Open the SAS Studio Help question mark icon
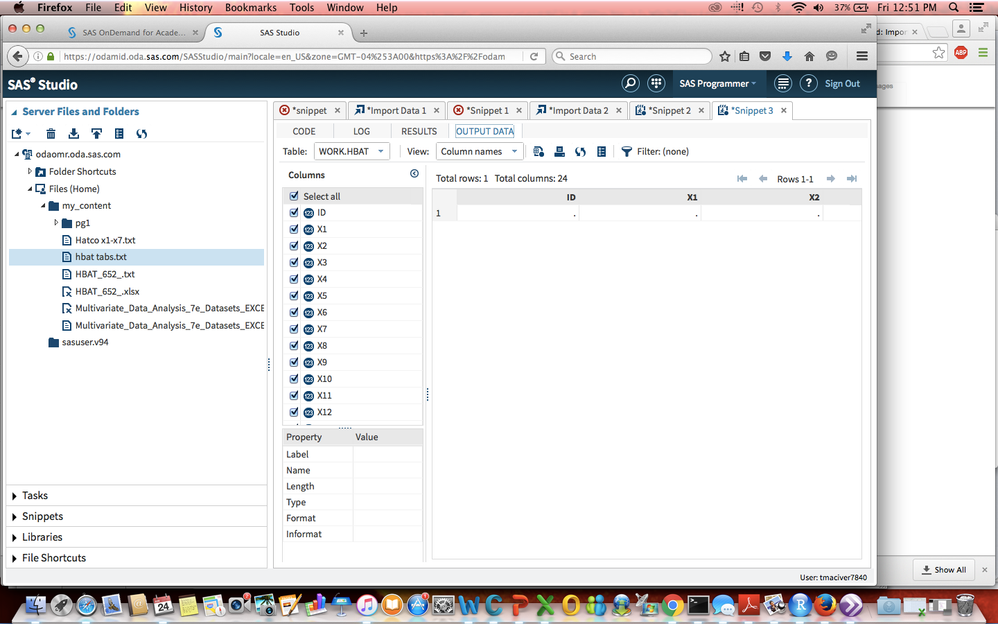 [x=808, y=83]
